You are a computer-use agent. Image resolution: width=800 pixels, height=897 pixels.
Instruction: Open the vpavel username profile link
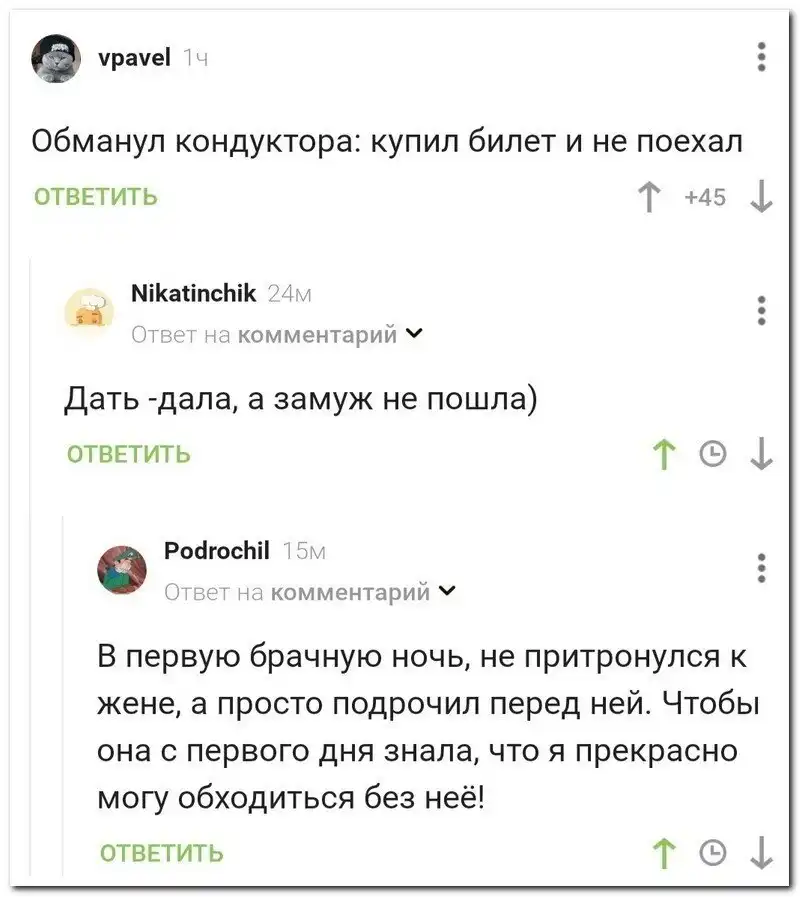click(134, 58)
